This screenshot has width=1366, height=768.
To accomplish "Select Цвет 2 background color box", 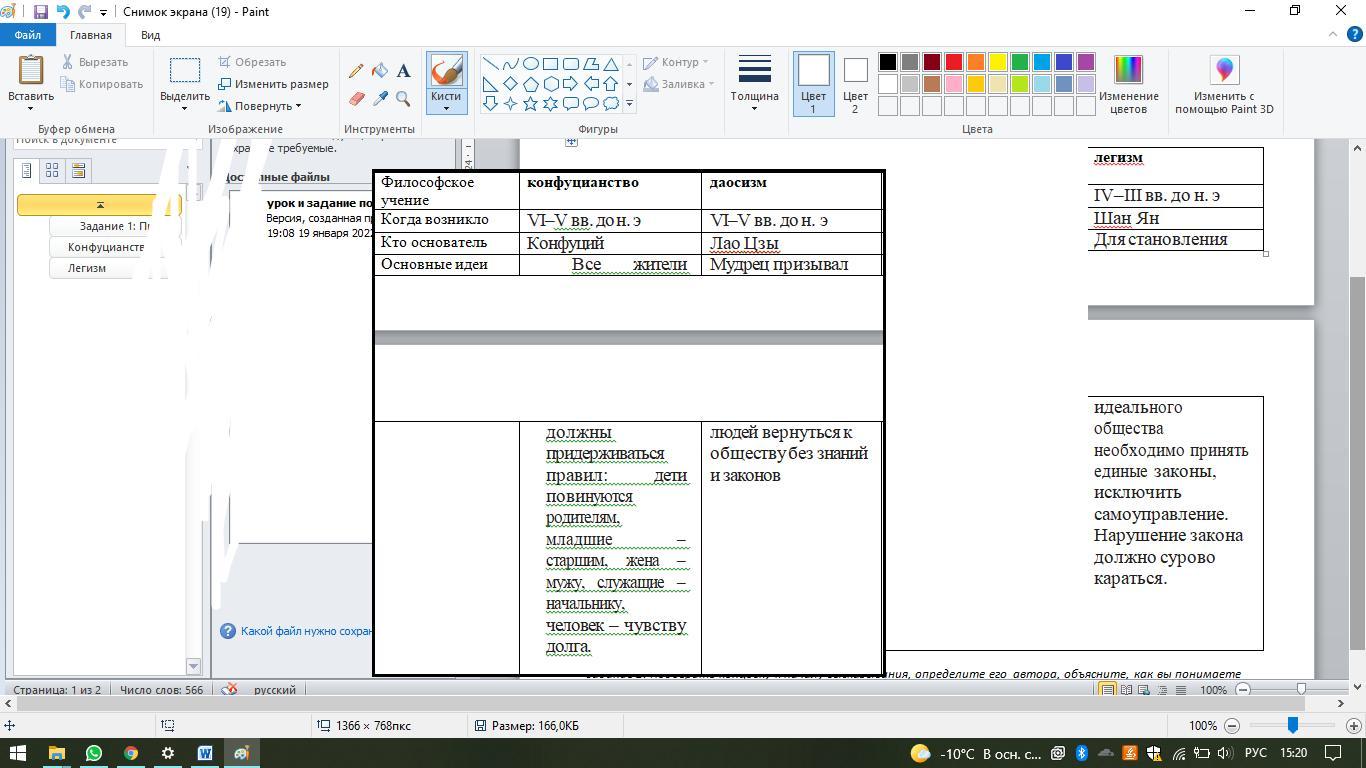I will 855,84.
